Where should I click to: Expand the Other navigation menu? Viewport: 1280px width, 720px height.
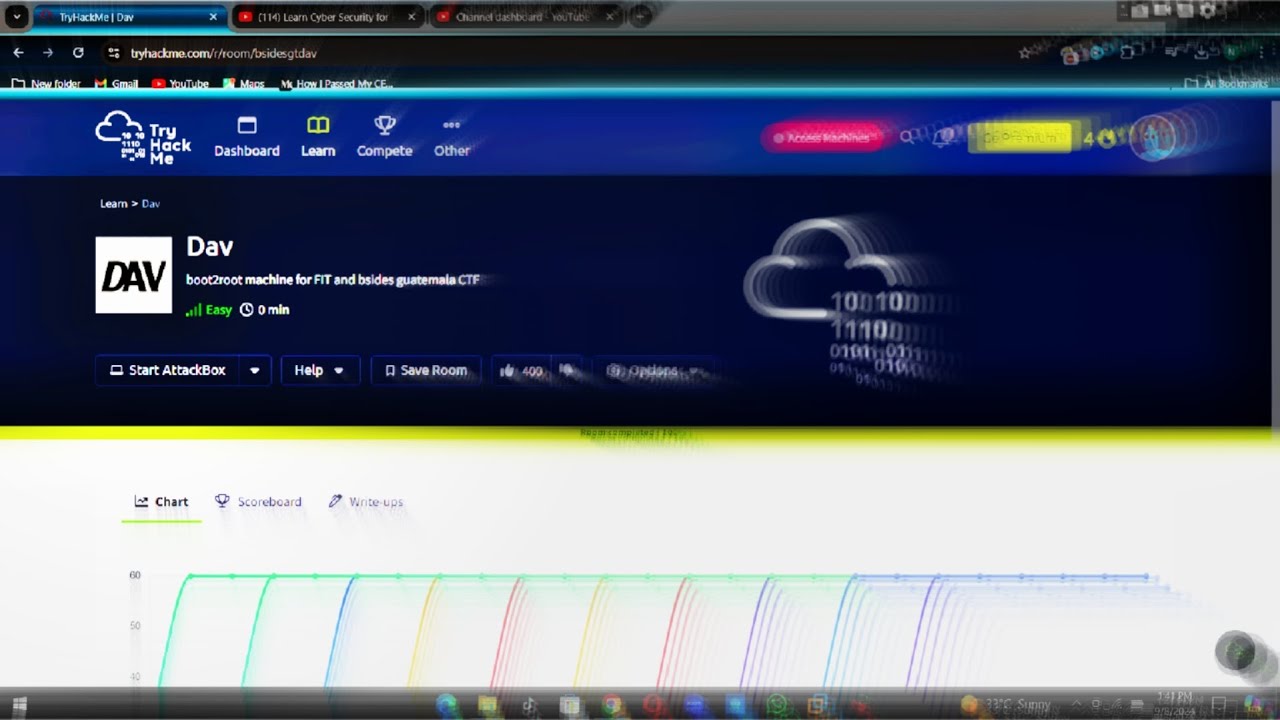(x=451, y=138)
